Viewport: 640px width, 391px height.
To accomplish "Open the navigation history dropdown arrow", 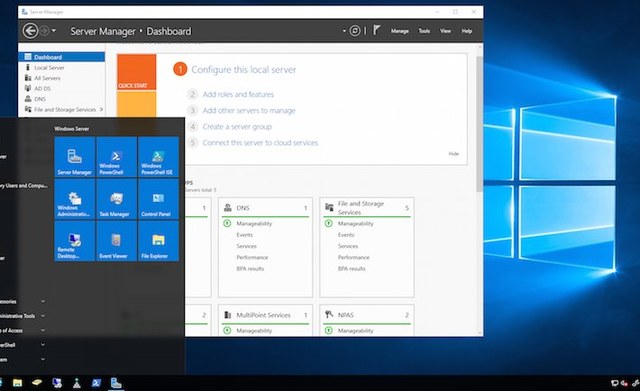I will [x=53, y=31].
